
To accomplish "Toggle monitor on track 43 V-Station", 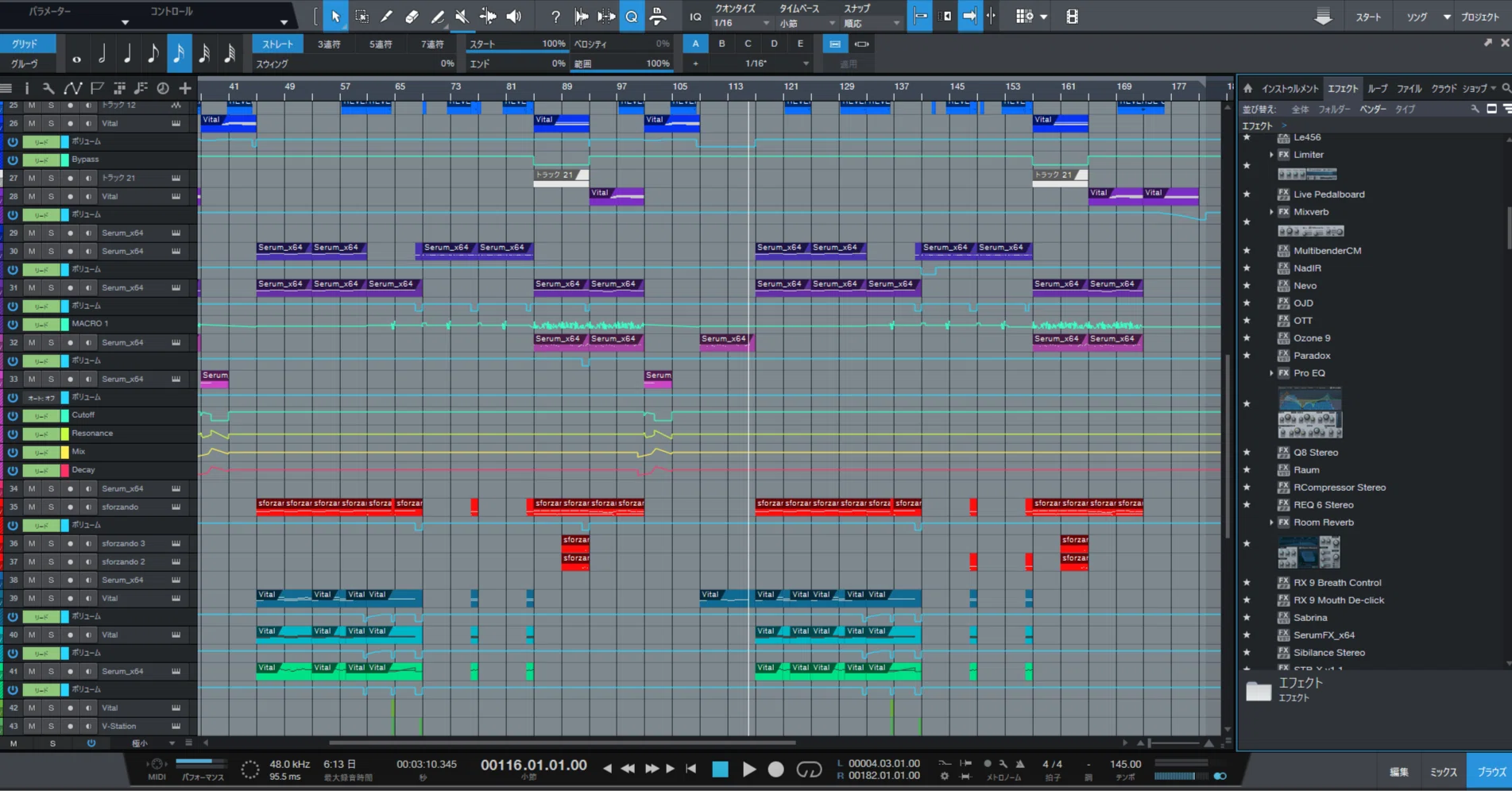I will click(88, 726).
